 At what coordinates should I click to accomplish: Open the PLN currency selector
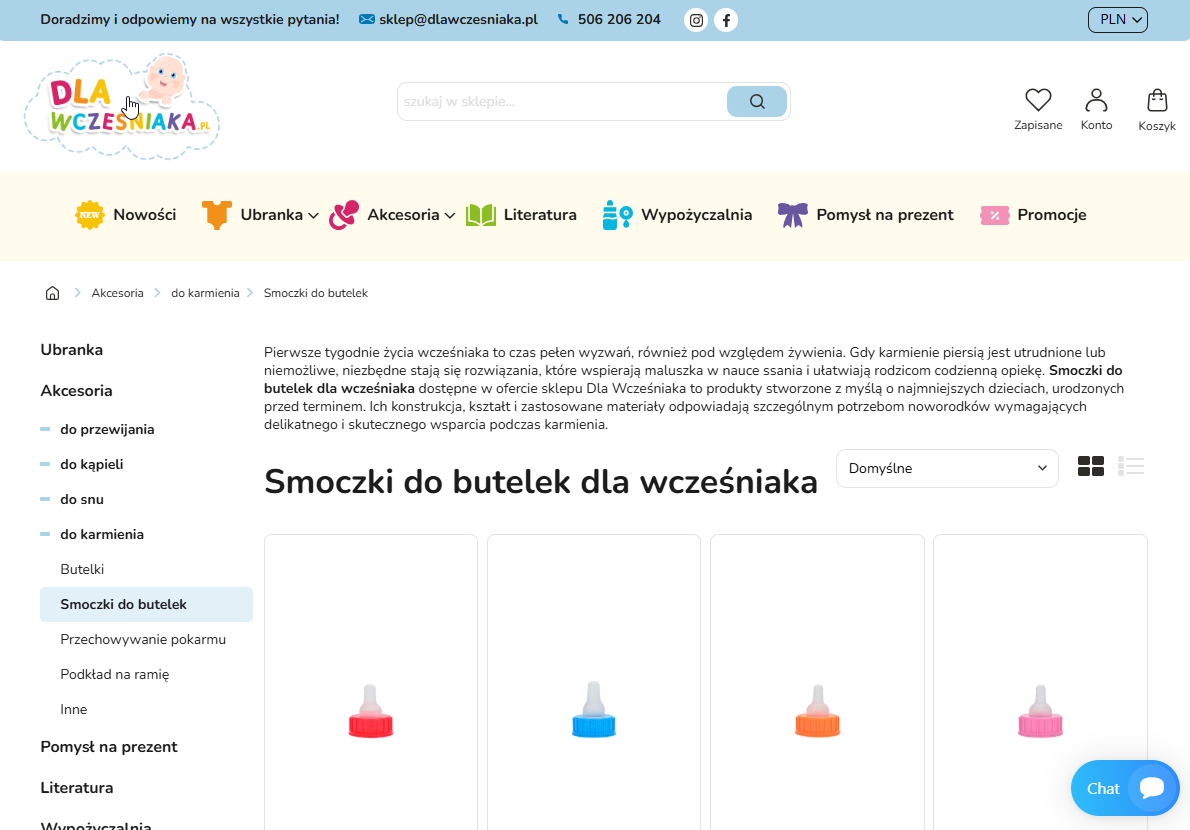1117,19
